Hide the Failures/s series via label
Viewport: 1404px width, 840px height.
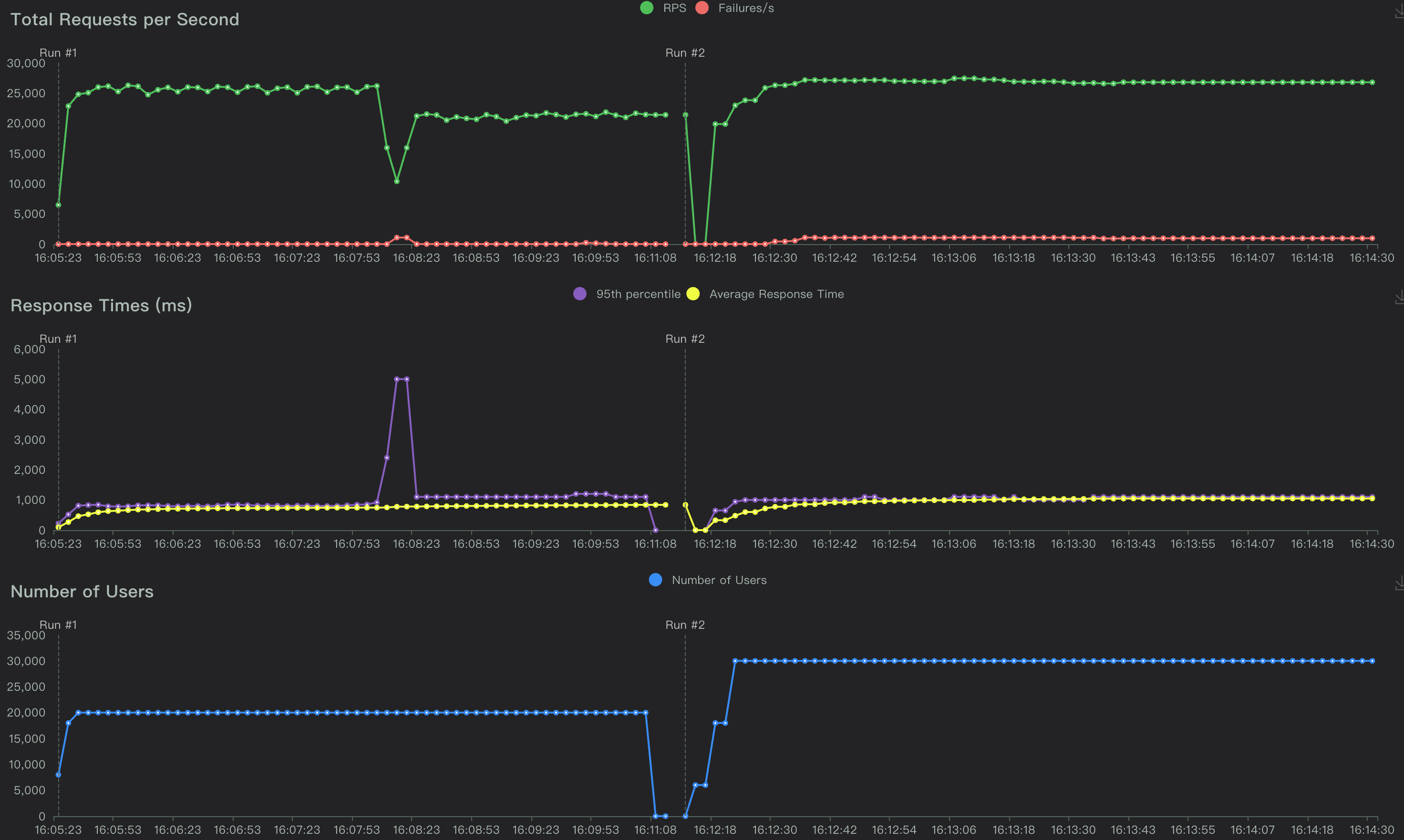(745, 8)
